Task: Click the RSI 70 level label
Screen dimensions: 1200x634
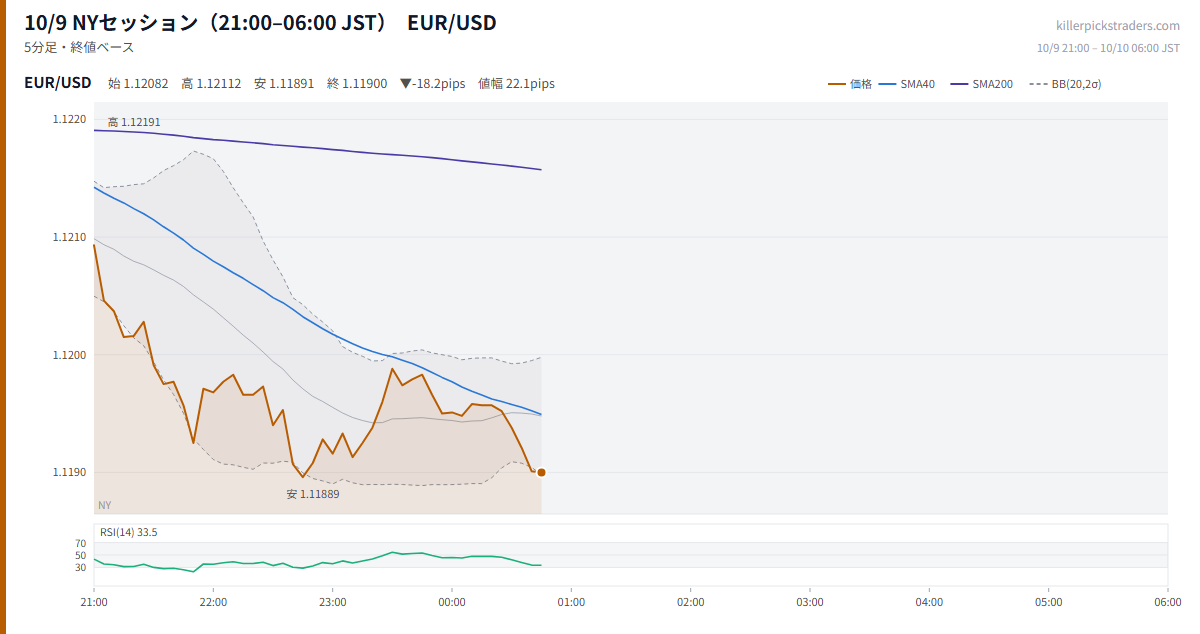Action: click(x=81, y=543)
